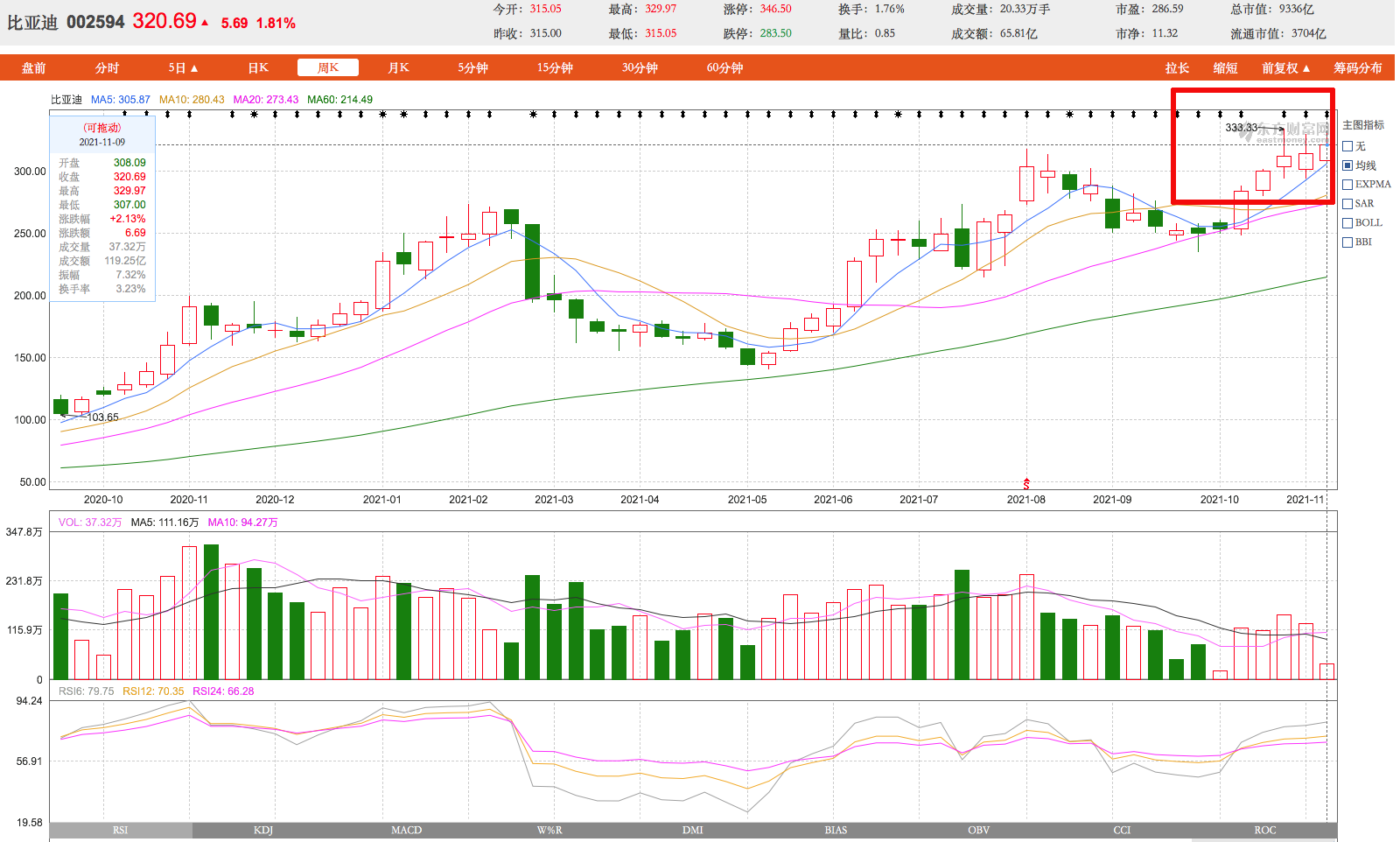Open the 前复权 adjustment dropdown

(1285, 67)
